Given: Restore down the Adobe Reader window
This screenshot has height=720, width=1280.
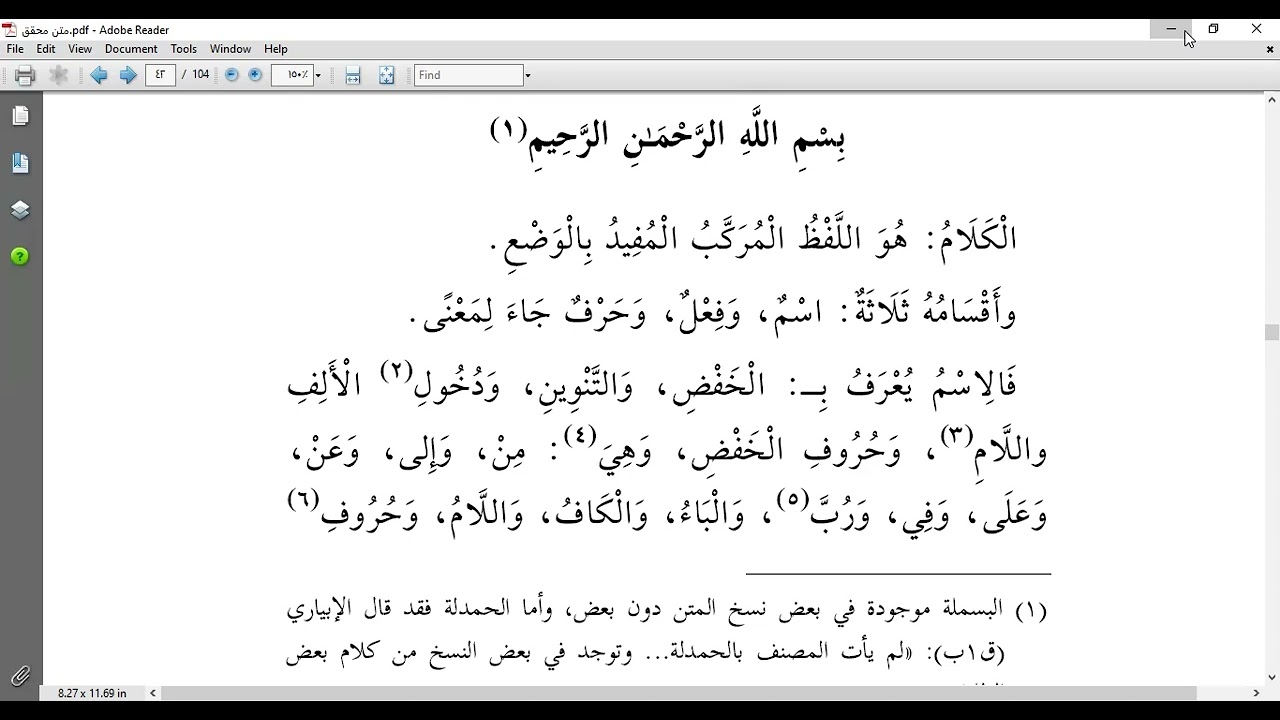Looking at the screenshot, I should 1213,29.
